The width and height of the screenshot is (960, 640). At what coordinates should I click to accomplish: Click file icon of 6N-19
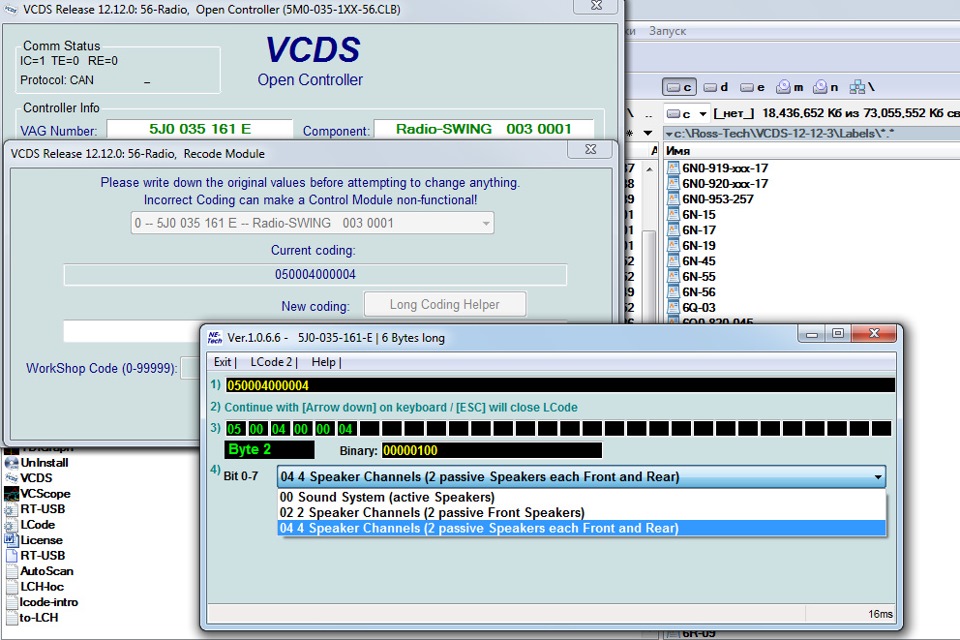click(x=673, y=246)
